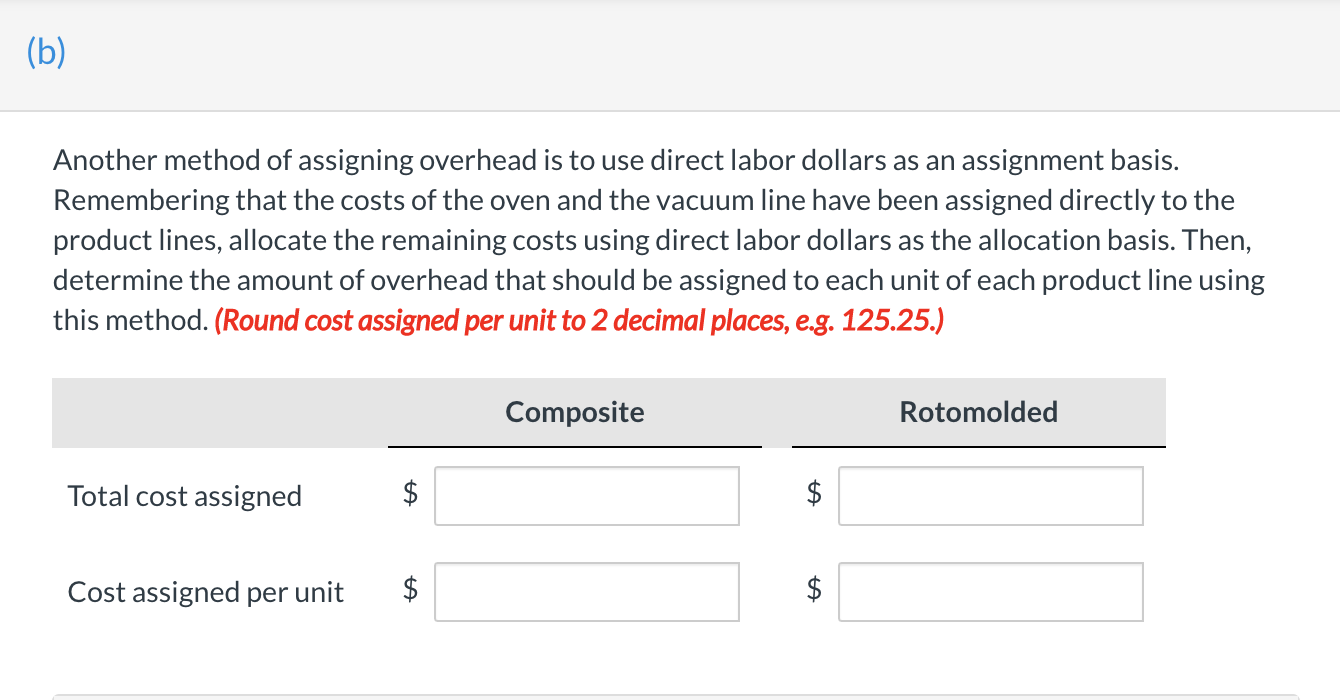The width and height of the screenshot is (1340, 700).
Task: Click the dark bar at the bottom edge
Action: point(670,695)
